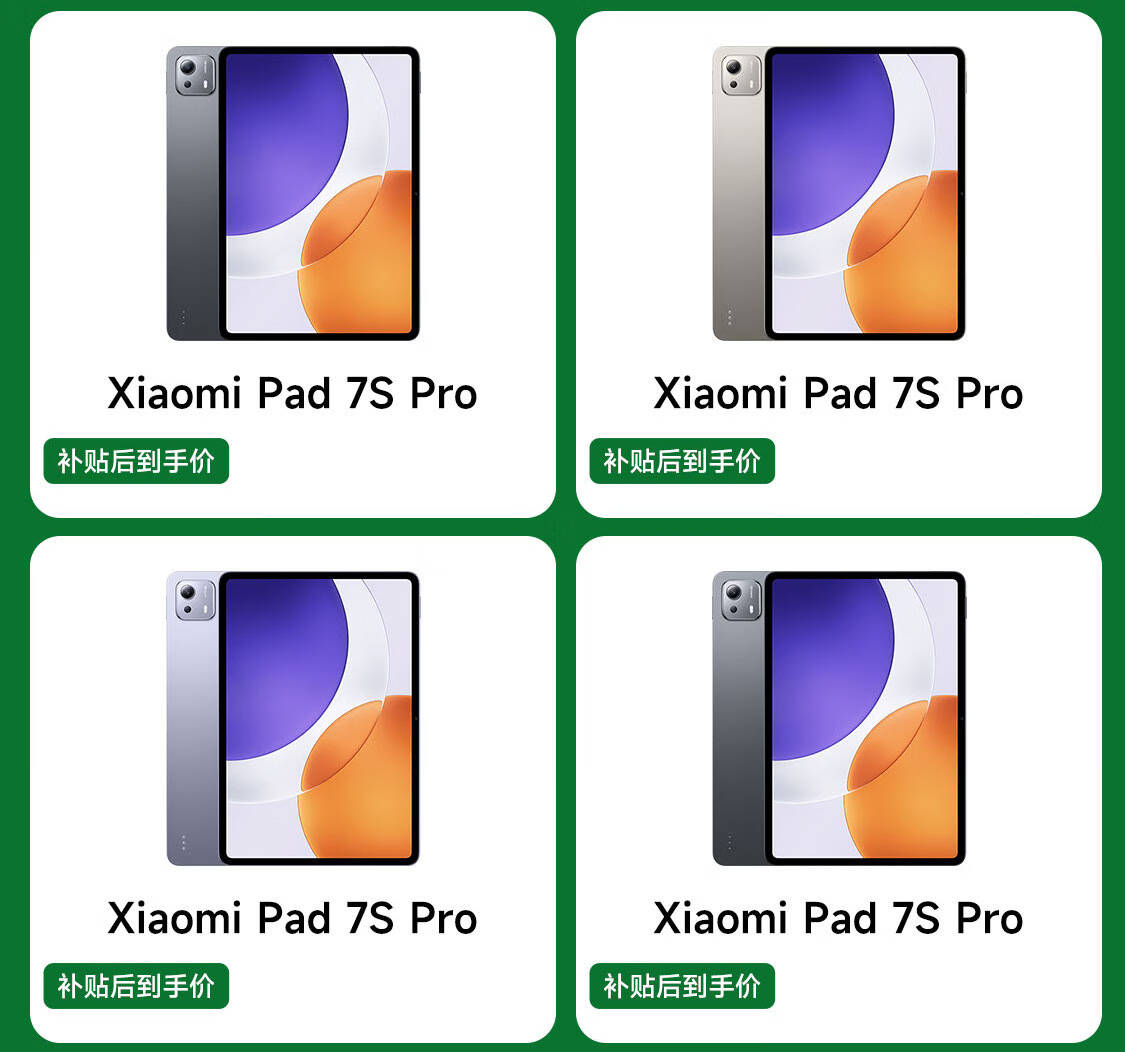This screenshot has width=1125, height=1052.
Task: Click the 补贴后到手价 badge under the beige tablet
Action: pyautogui.click(x=682, y=461)
